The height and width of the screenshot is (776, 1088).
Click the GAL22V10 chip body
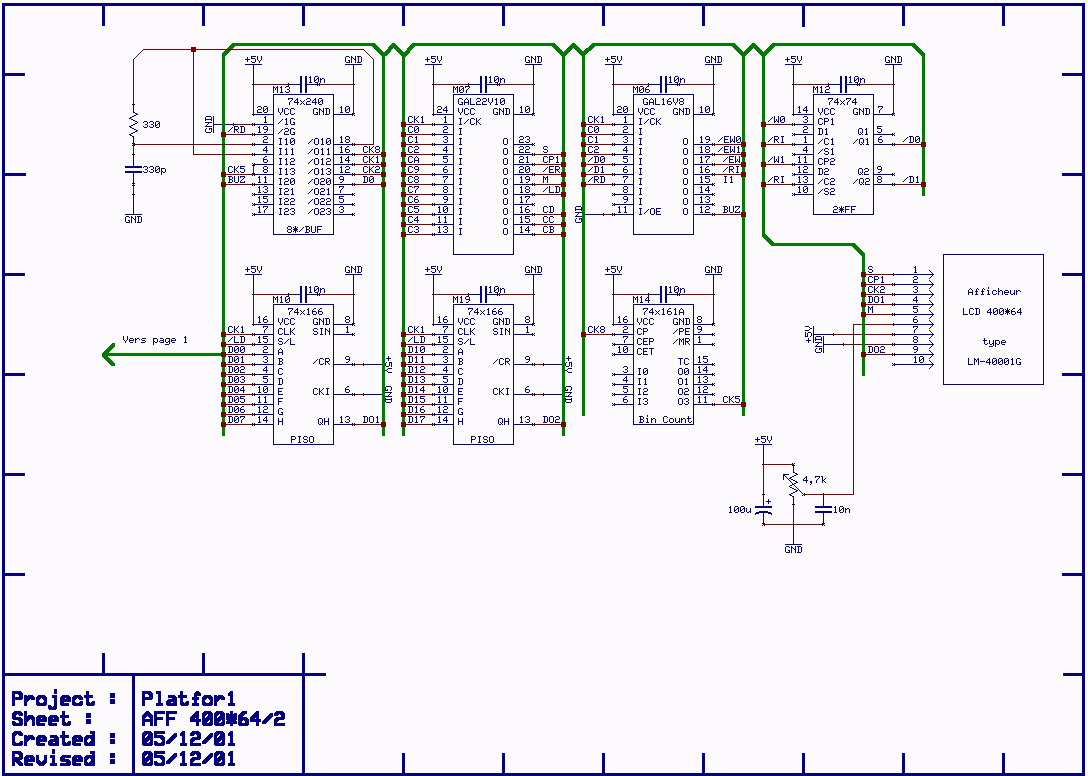pos(483,175)
